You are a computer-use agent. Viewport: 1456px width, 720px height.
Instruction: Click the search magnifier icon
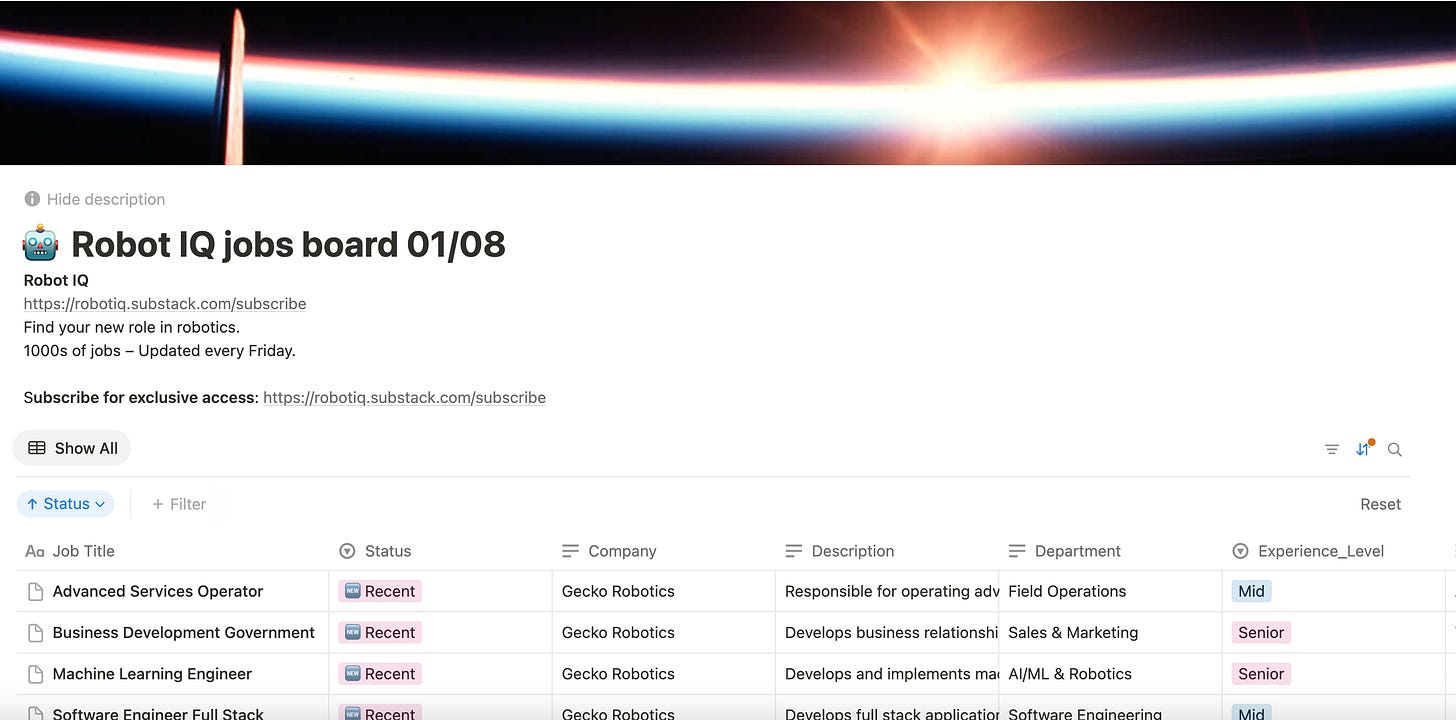pos(1395,449)
